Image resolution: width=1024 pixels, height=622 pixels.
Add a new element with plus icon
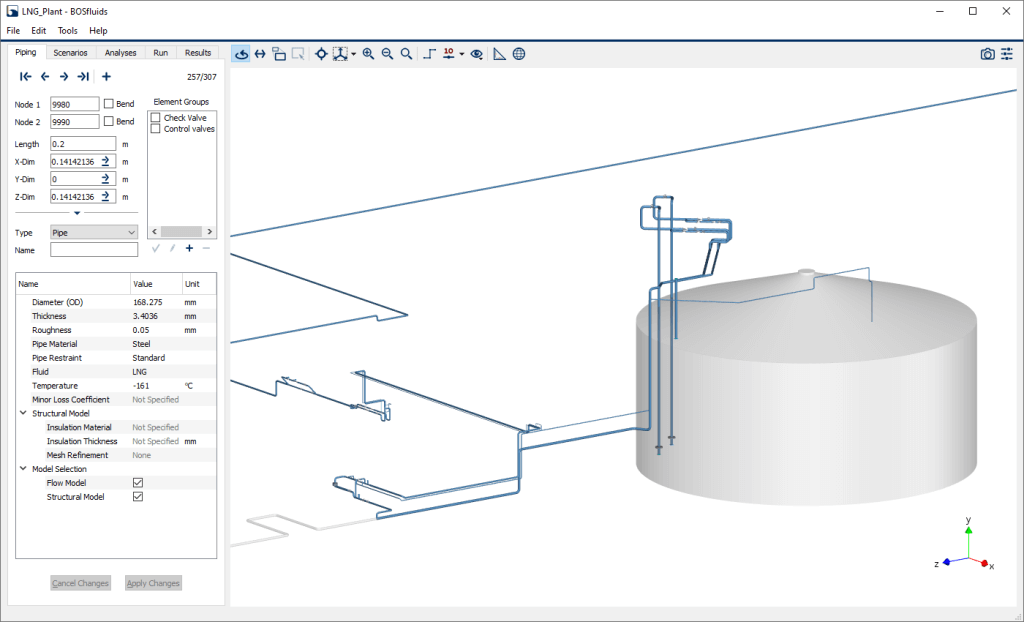tap(106, 76)
